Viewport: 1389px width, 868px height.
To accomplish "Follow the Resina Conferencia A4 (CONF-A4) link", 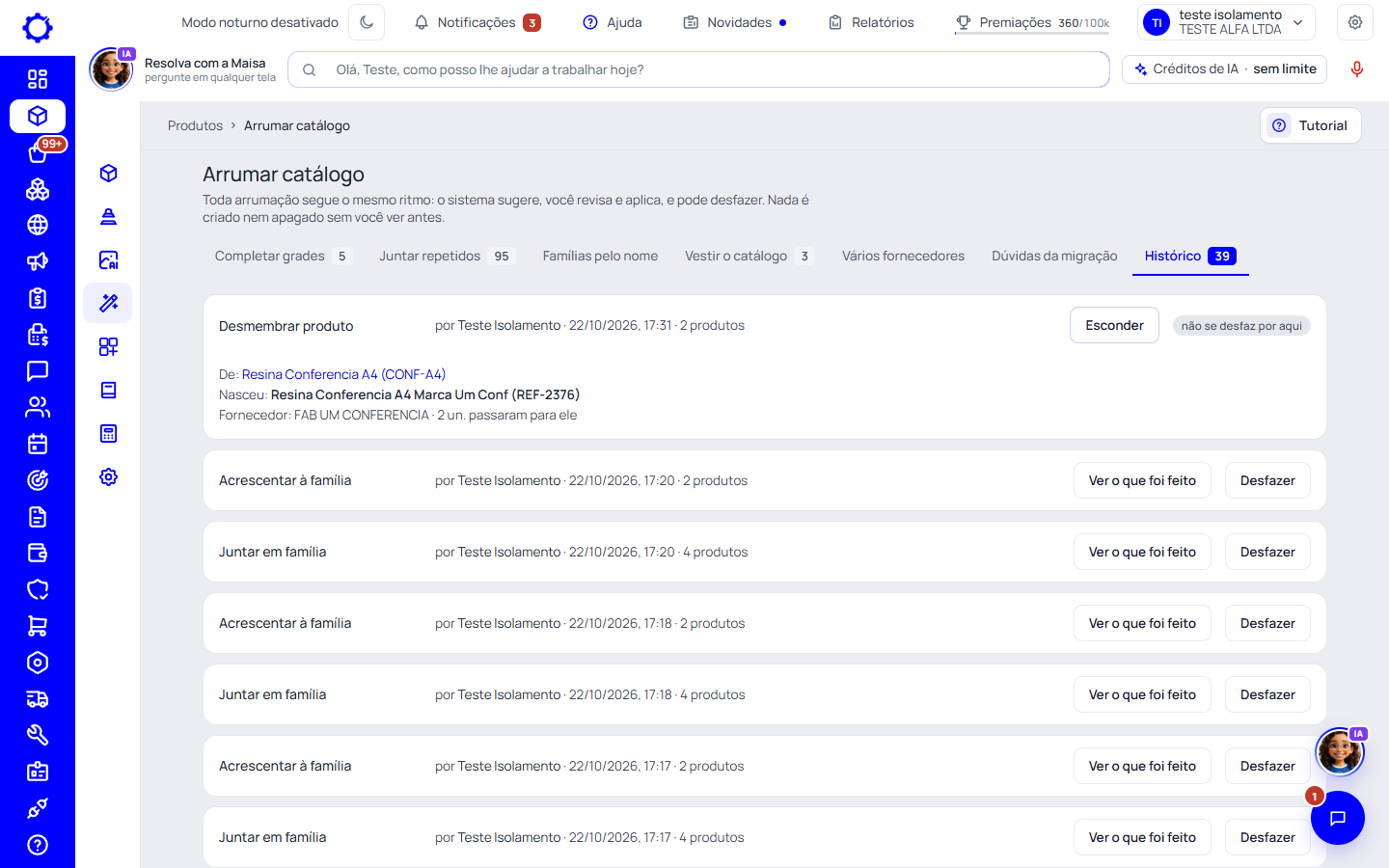I will (343, 374).
